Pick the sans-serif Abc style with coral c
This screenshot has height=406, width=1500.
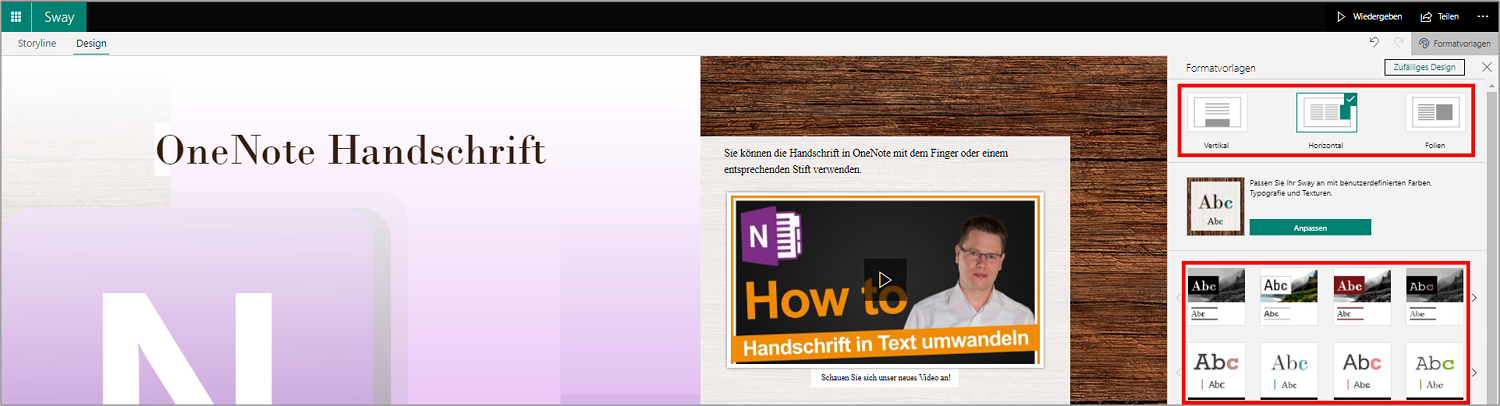coord(1362,371)
